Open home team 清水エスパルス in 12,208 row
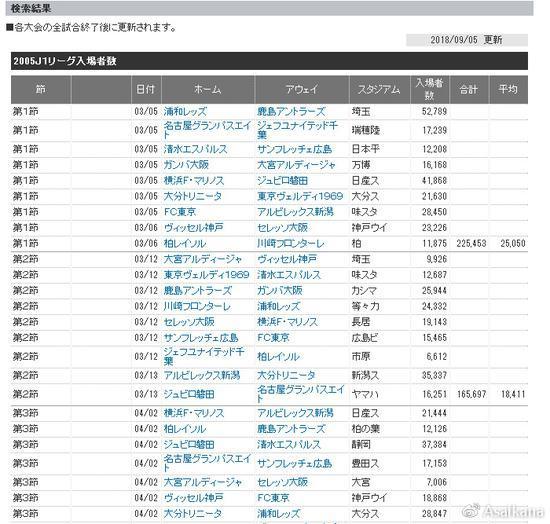 (x=195, y=149)
